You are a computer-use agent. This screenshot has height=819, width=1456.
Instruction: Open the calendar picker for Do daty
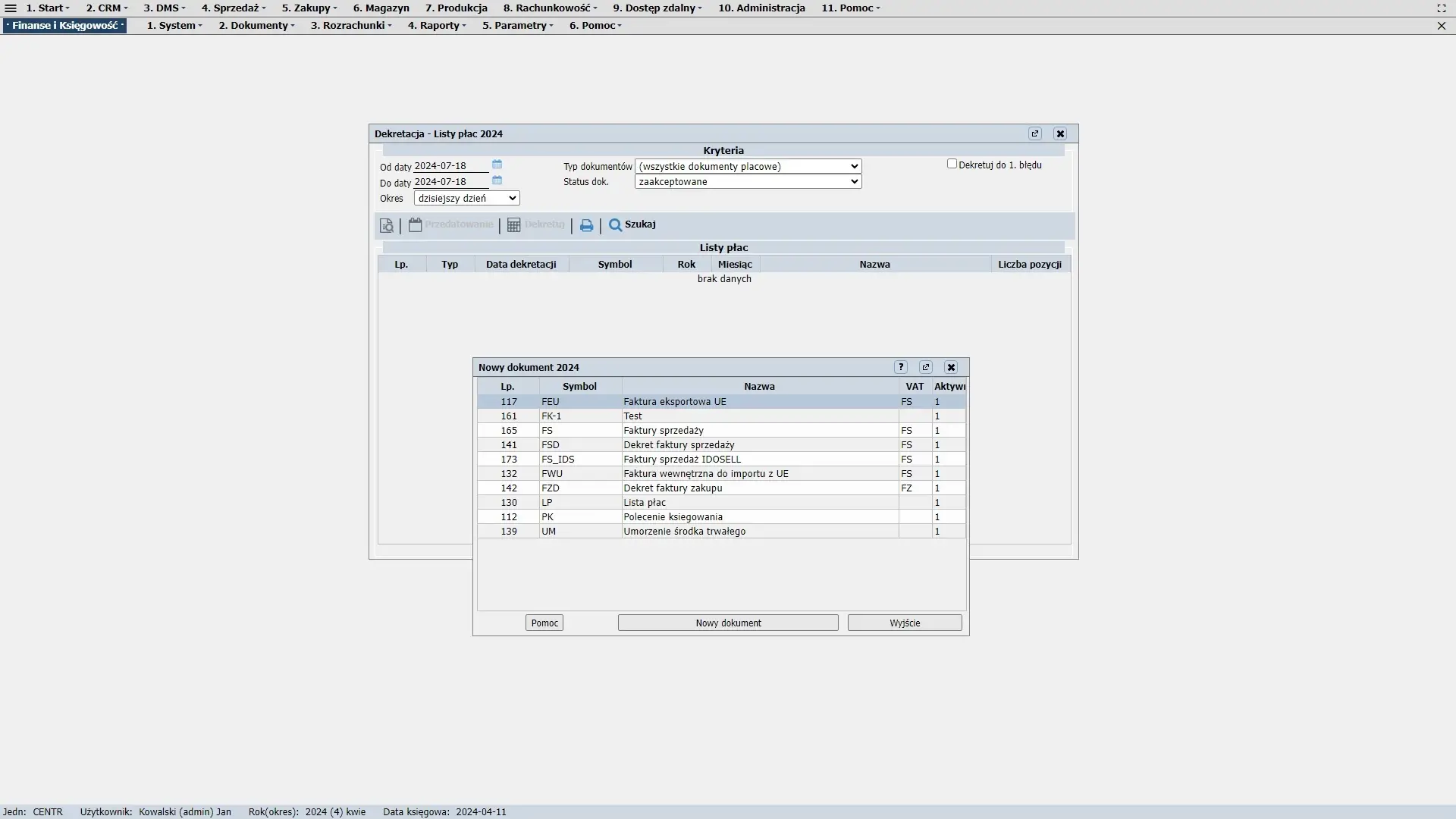click(497, 180)
